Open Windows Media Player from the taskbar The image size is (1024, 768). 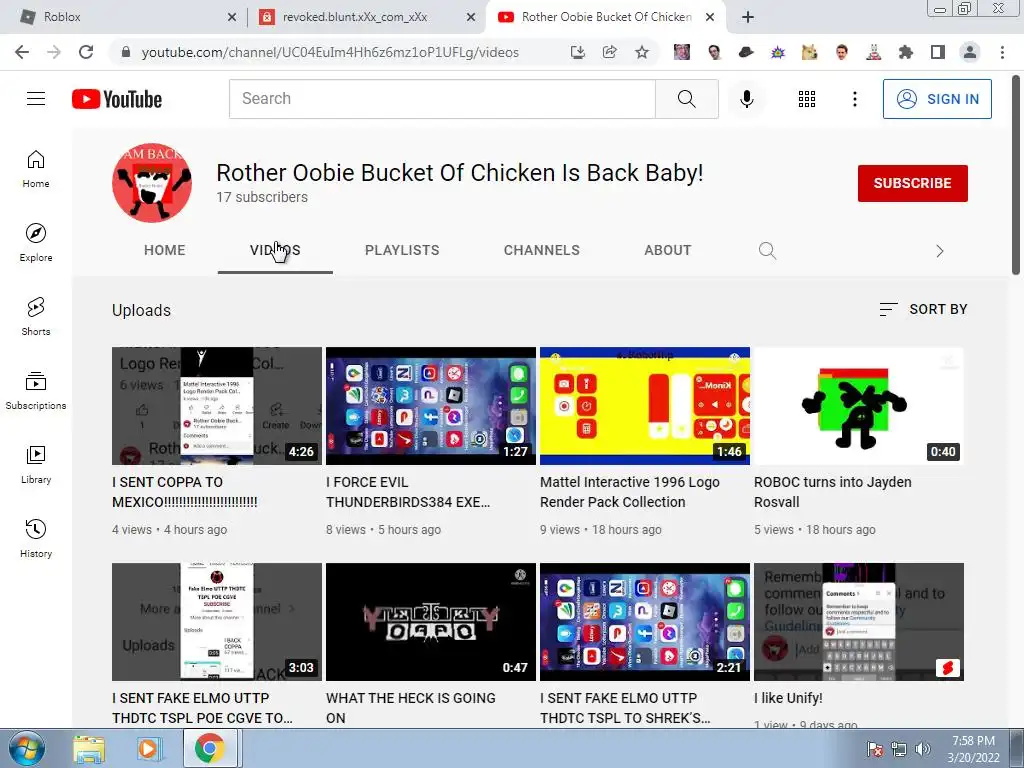tap(148, 749)
